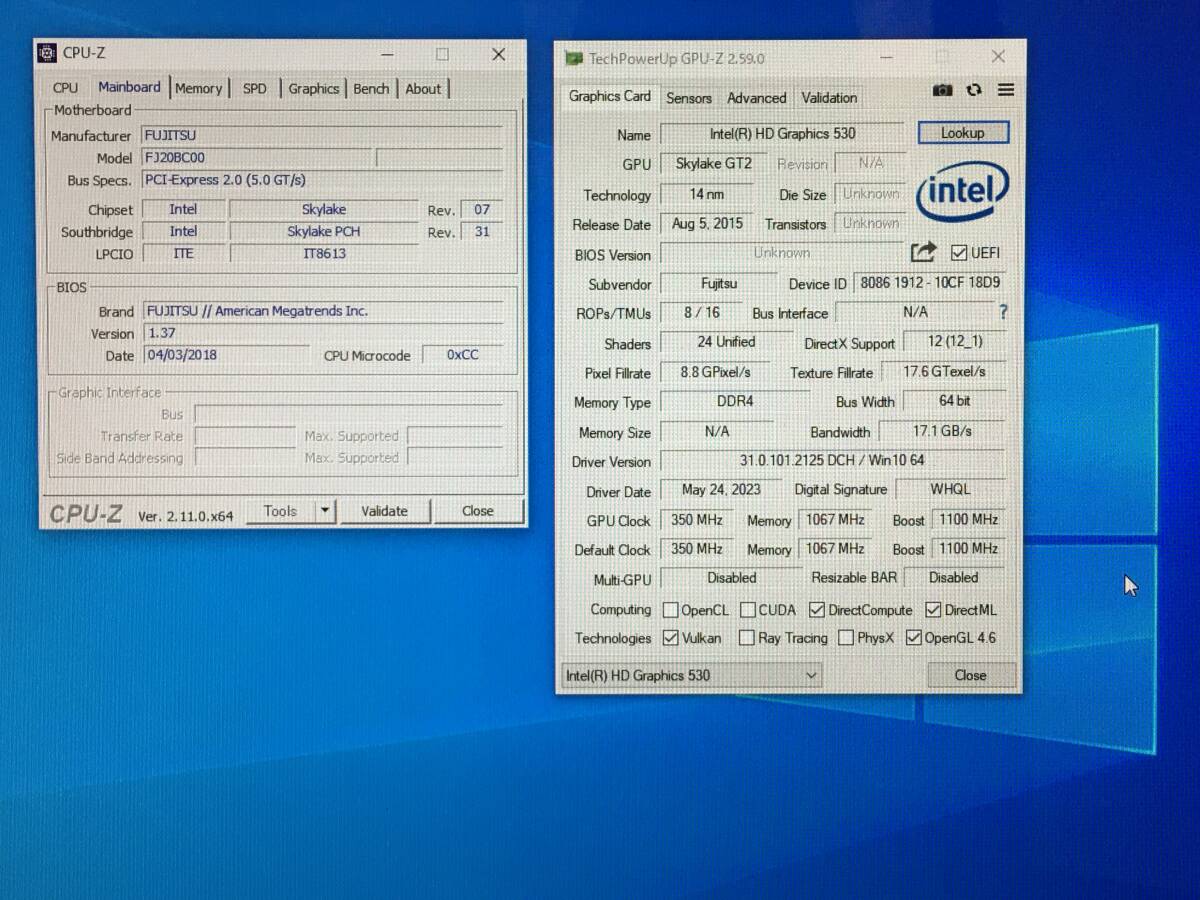Open the GPU-Z hamburger menu
The height and width of the screenshot is (900, 1200).
click(x=1006, y=90)
